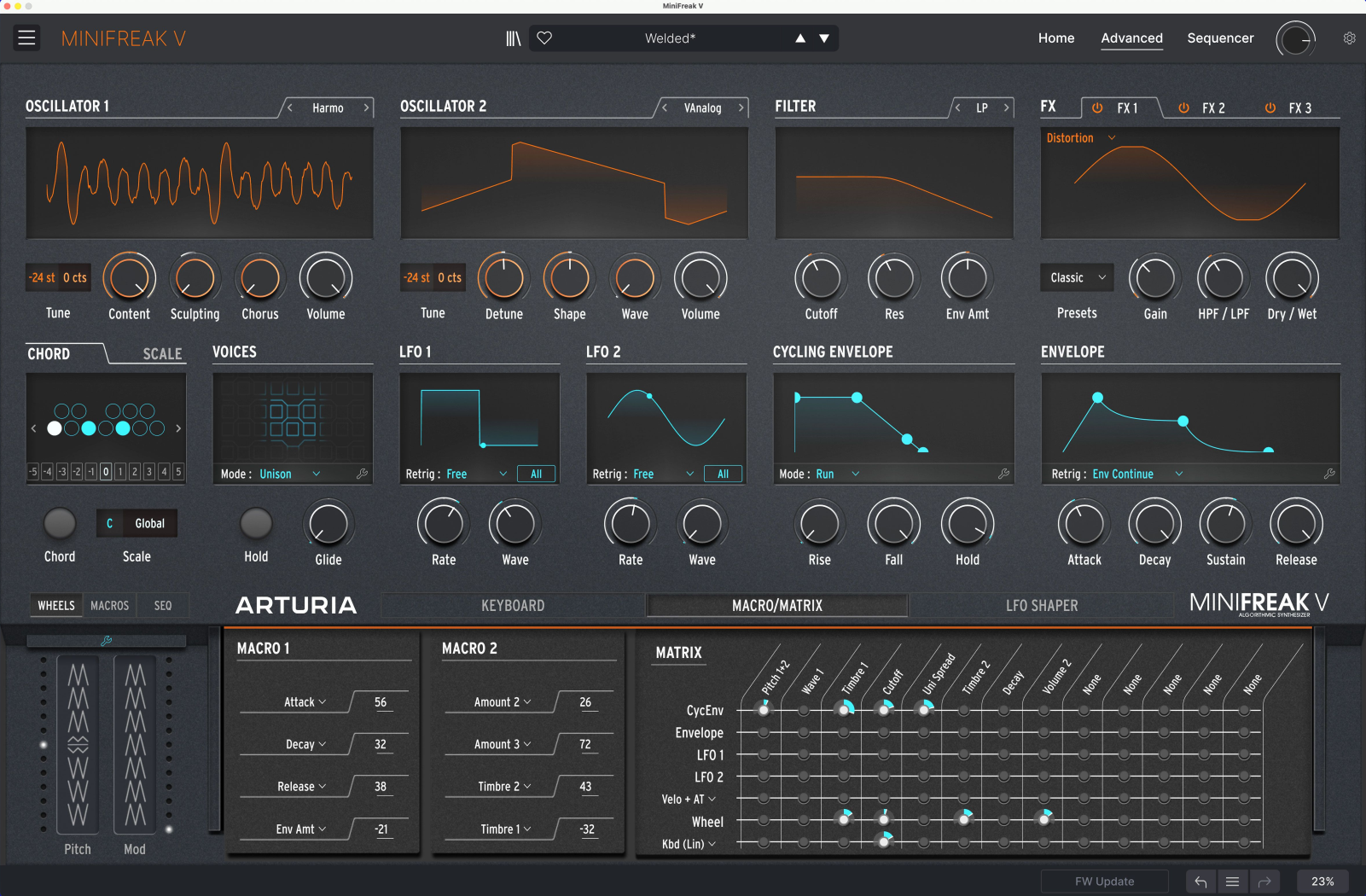The height and width of the screenshot is (896, 1366).
Task: Open Voices Mode Unison dropdown
Action: tap(290, 474)
